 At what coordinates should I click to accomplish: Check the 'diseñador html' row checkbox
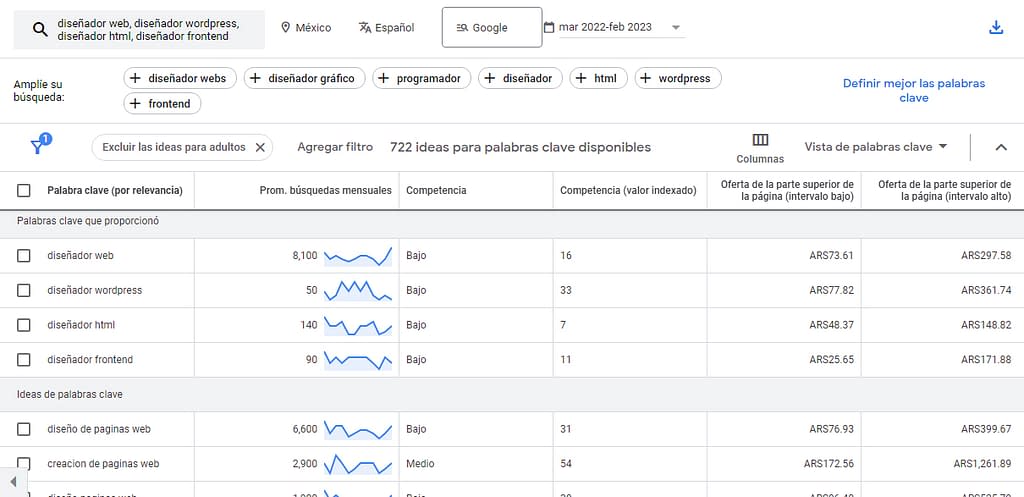pyautogui.click(x=24, y=325)
